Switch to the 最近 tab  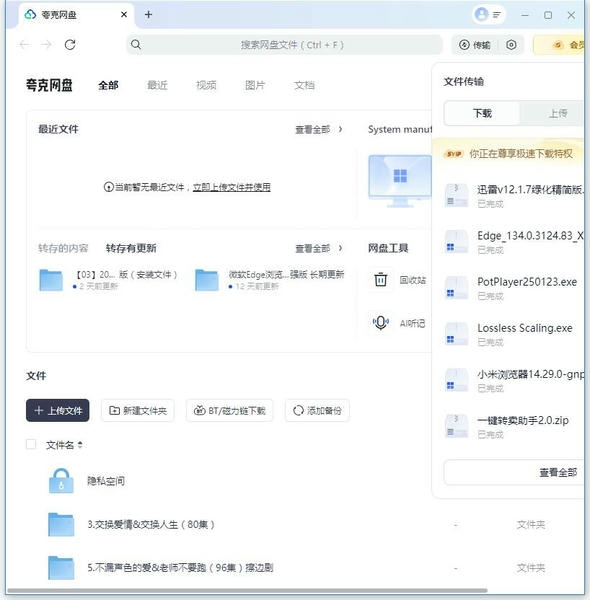click(x=157, y=85)
